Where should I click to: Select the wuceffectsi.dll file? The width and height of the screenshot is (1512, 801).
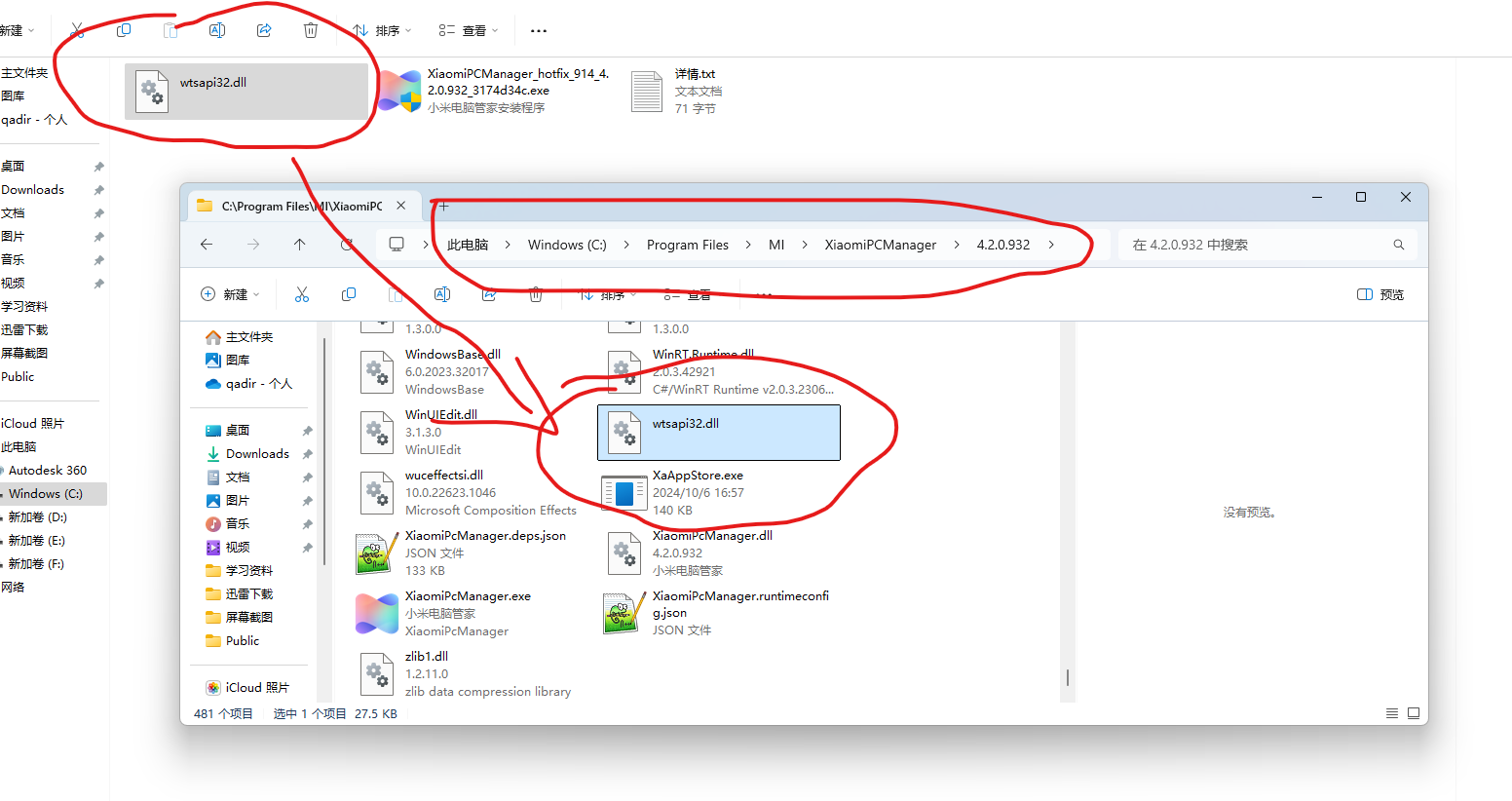tap(471, 492)
